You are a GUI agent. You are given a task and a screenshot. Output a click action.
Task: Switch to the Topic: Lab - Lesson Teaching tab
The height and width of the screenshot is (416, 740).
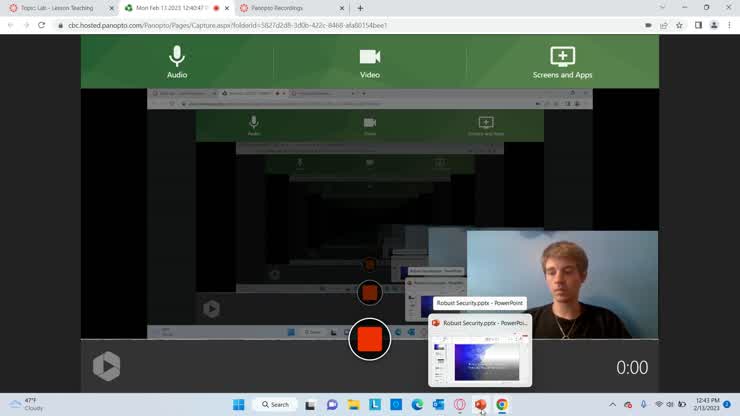62,8
